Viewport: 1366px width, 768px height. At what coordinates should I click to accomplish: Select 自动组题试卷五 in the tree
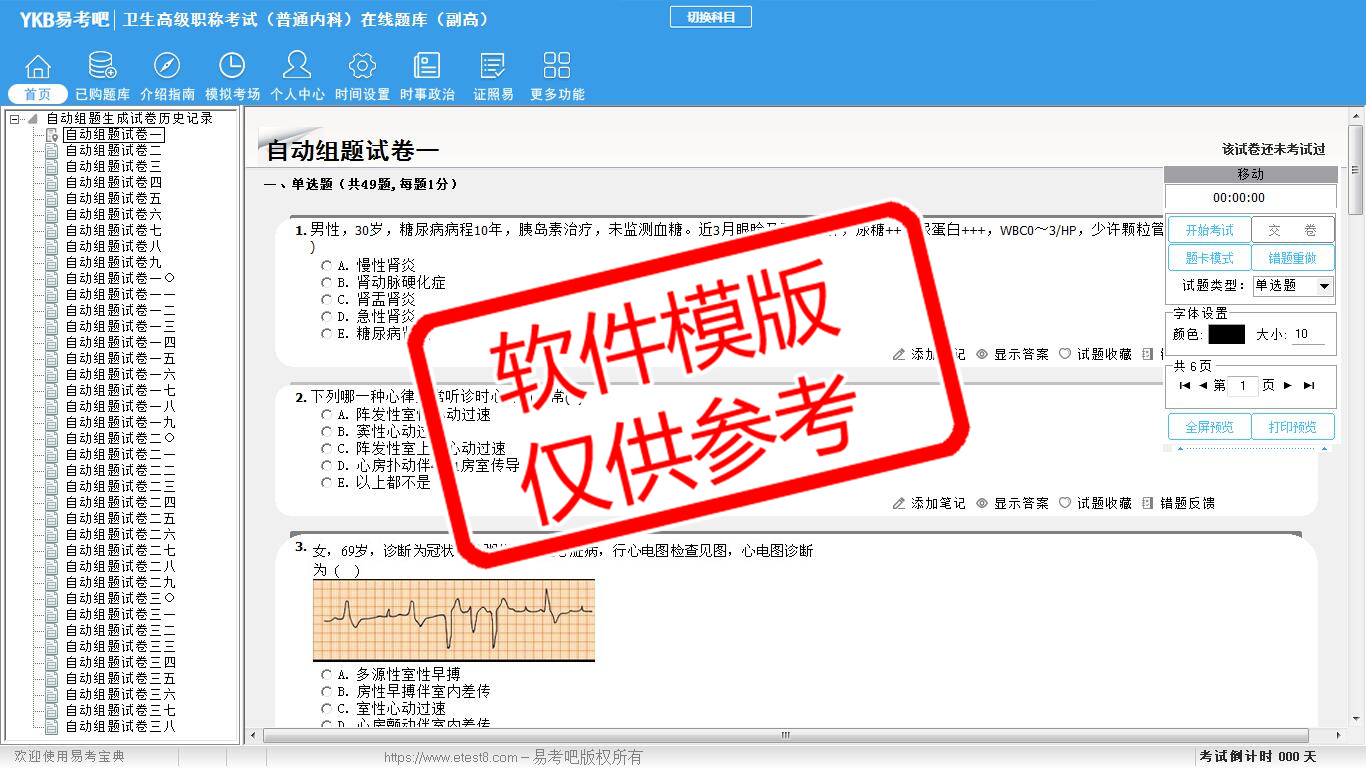(x=113, y=199)
